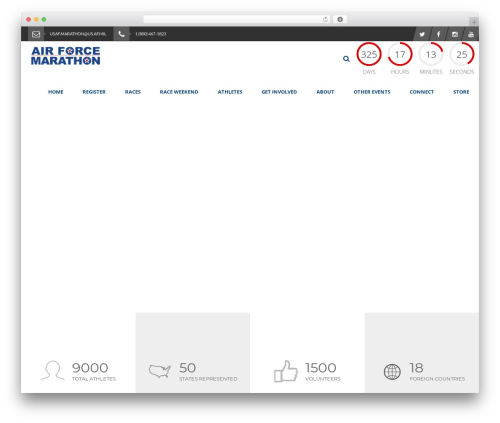Open the Store menu item
Image resolution: width=500 pixels, height=423 pixels.
click(461, 92)
